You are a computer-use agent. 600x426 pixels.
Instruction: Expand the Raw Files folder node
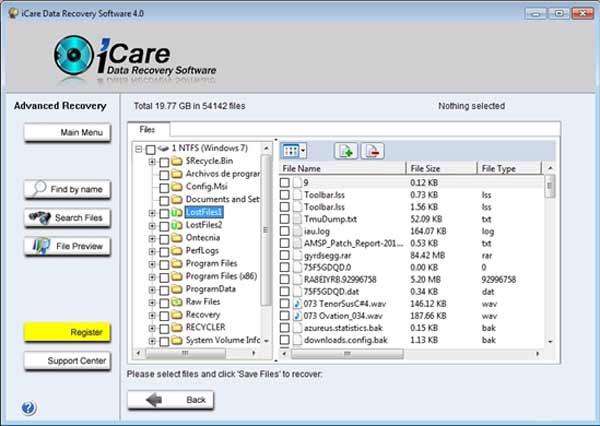[152, 303]
